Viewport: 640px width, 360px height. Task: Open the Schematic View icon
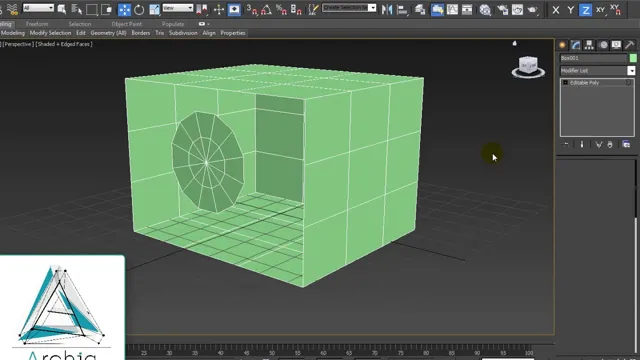click(467, 9)
